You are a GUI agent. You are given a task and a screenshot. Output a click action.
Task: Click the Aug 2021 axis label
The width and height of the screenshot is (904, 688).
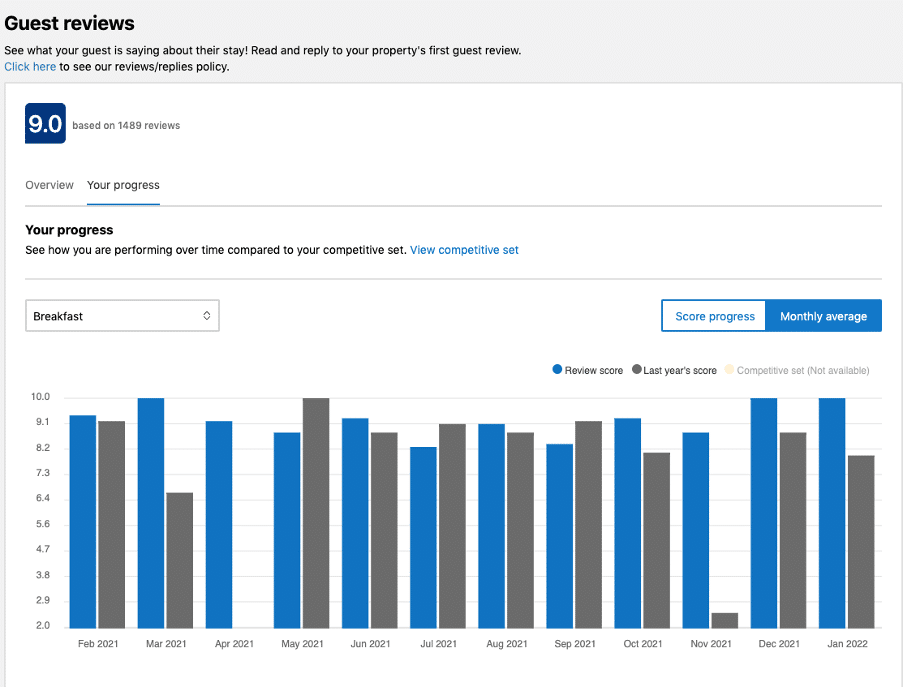click(x=507, y=644)
